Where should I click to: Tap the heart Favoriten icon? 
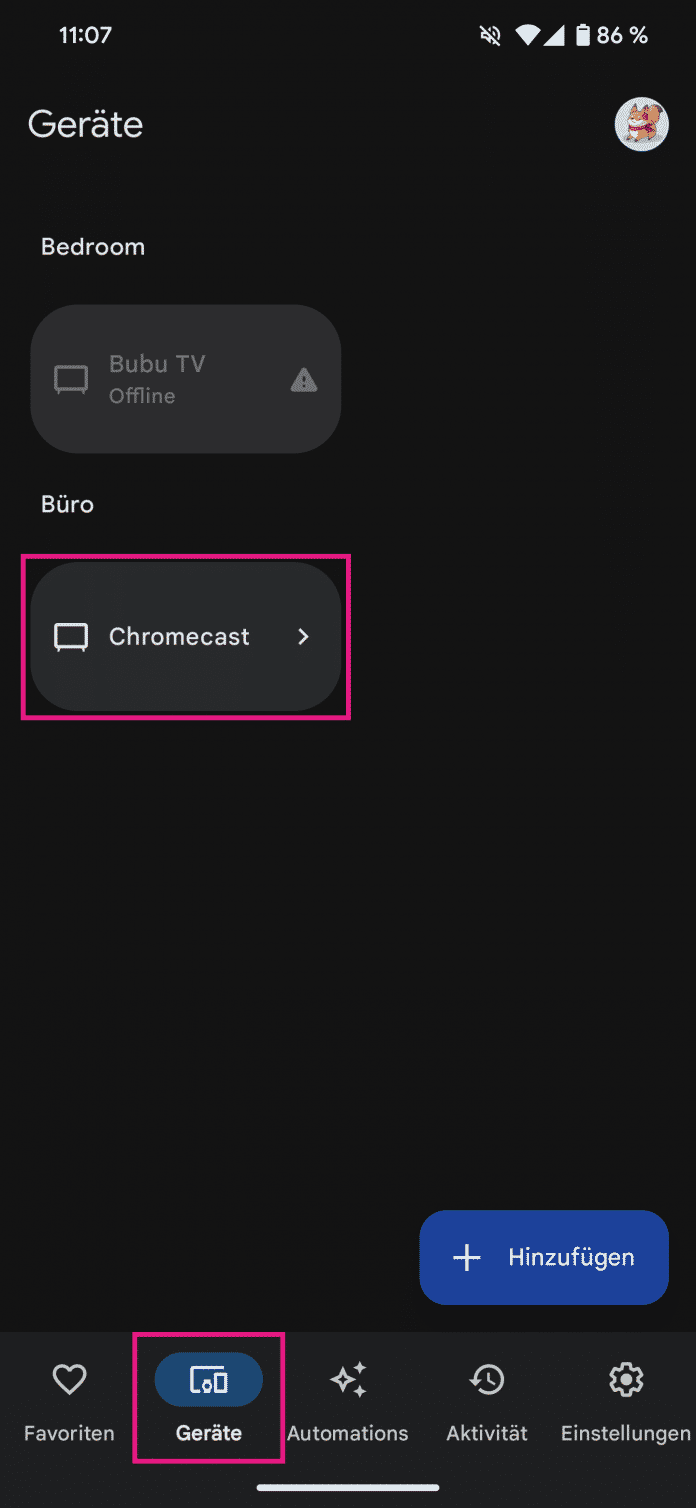[69, 1381]
